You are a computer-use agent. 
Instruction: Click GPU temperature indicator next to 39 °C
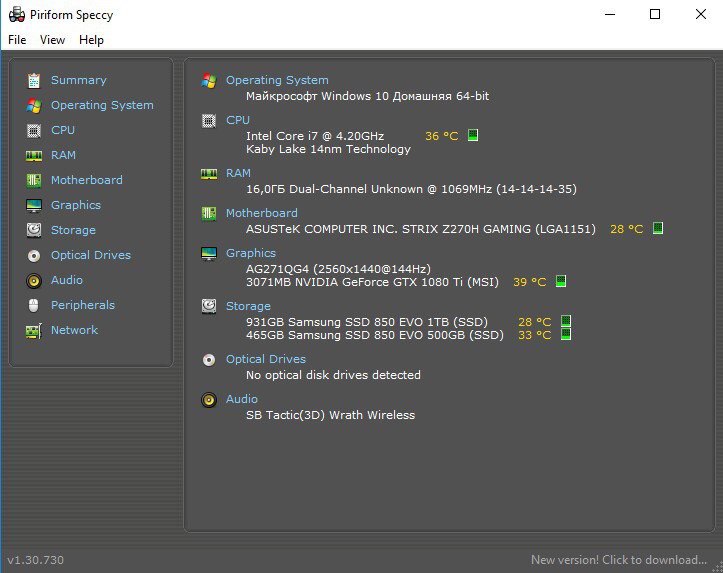(x=561, y=281)
